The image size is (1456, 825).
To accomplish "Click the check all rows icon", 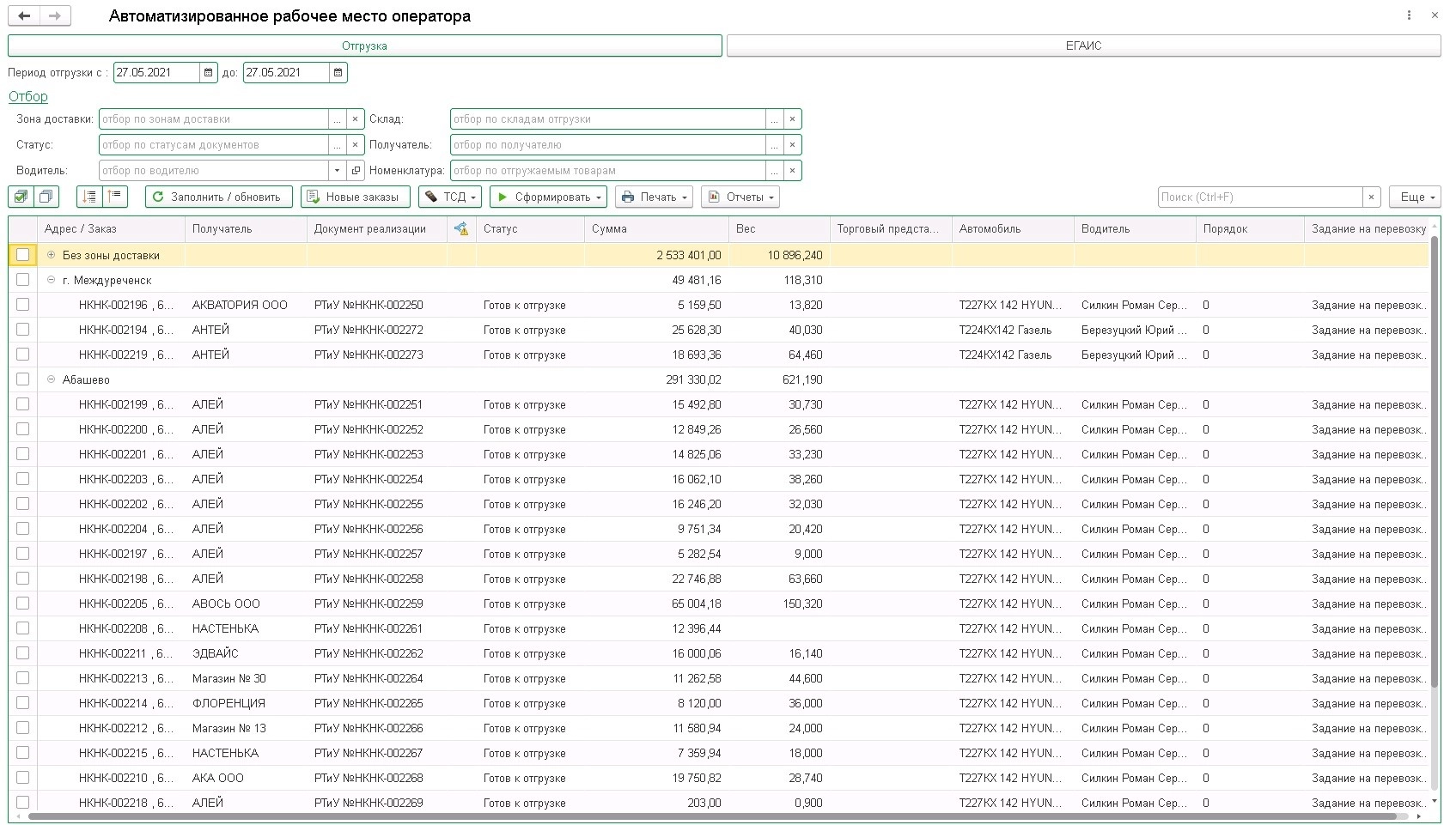I will (21, 197).
